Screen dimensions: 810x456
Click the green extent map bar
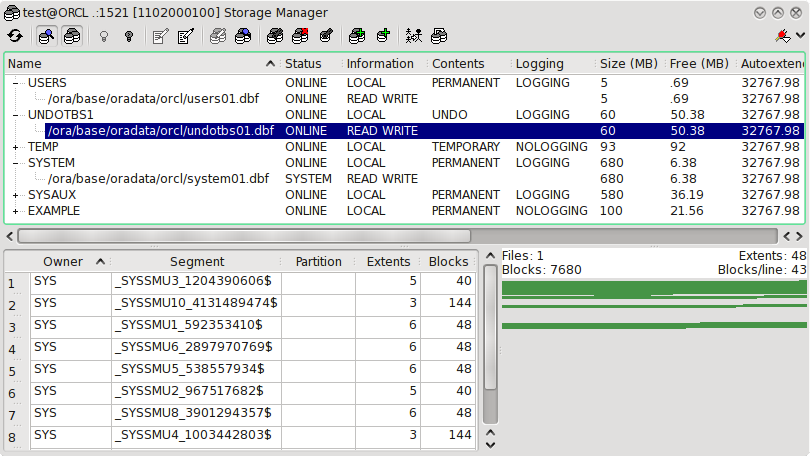point(650,288)
